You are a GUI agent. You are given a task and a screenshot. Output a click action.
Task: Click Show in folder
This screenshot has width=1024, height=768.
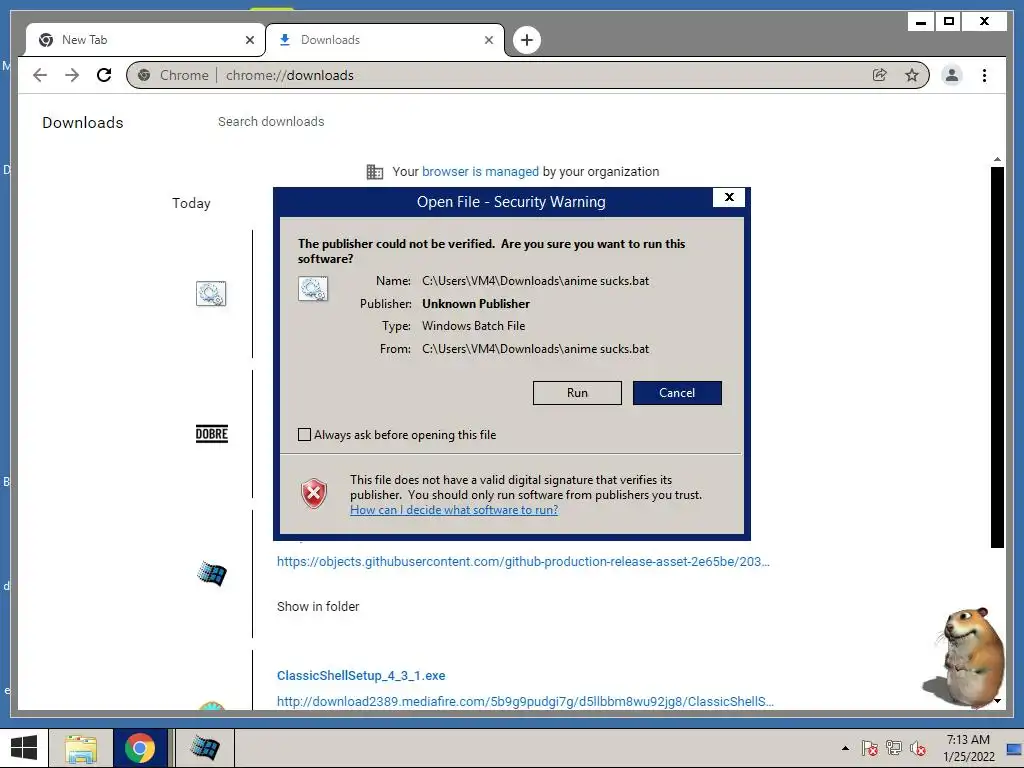point(318,607)
